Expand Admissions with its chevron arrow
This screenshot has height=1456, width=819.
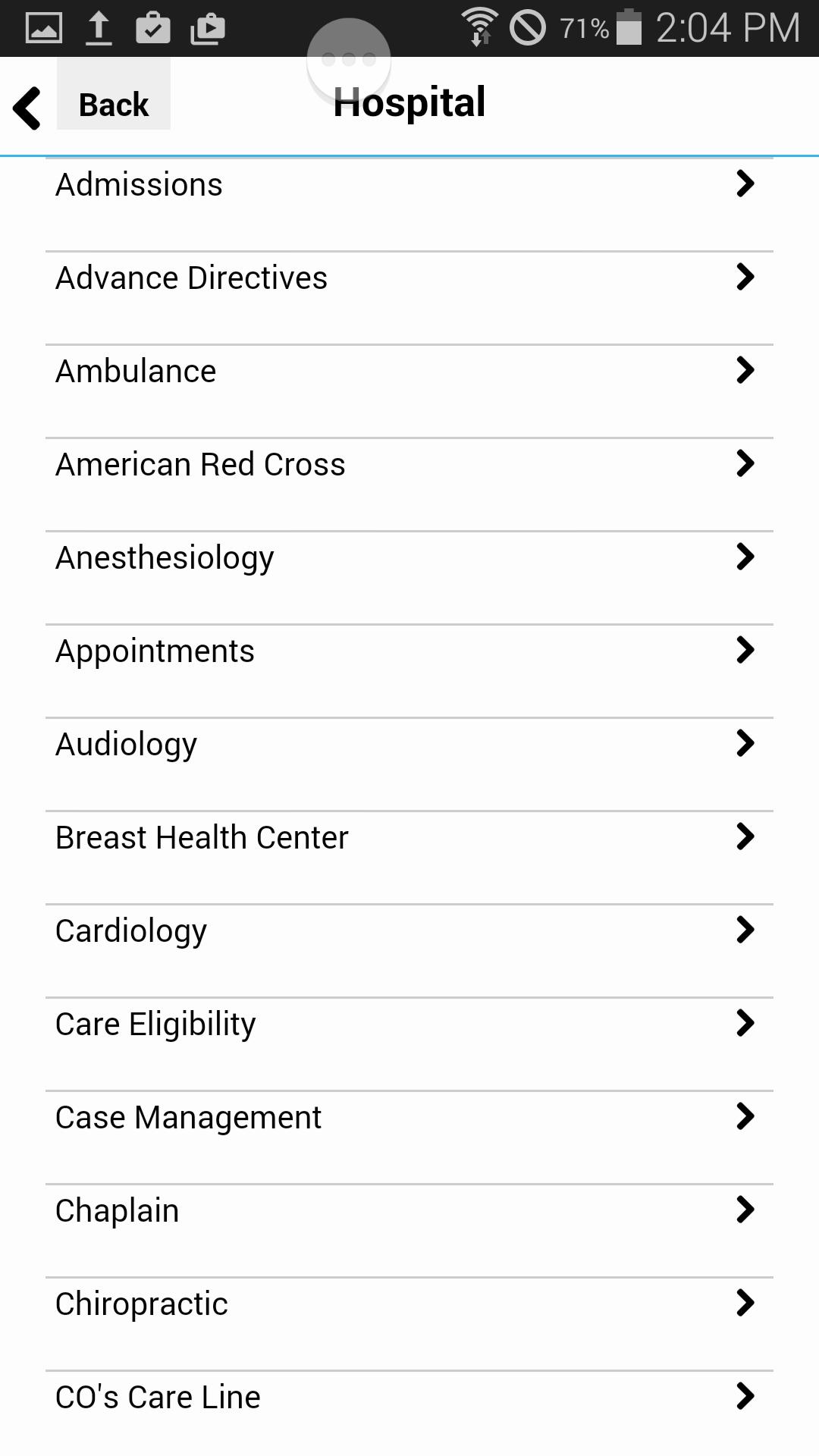pyautogui.click(x=745, y=184)
